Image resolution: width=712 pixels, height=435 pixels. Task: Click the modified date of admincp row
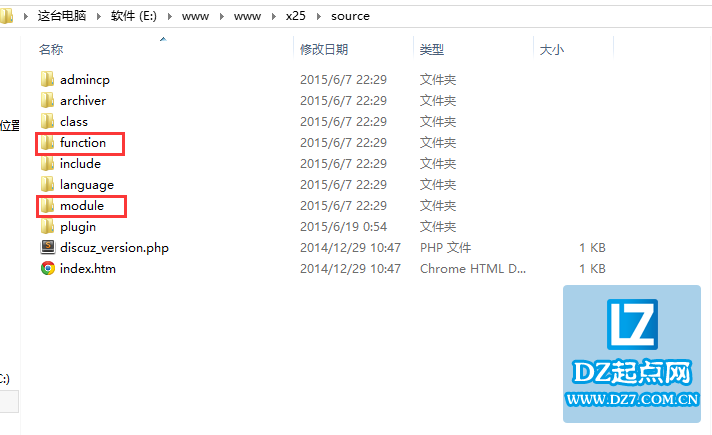pos(343,80)
